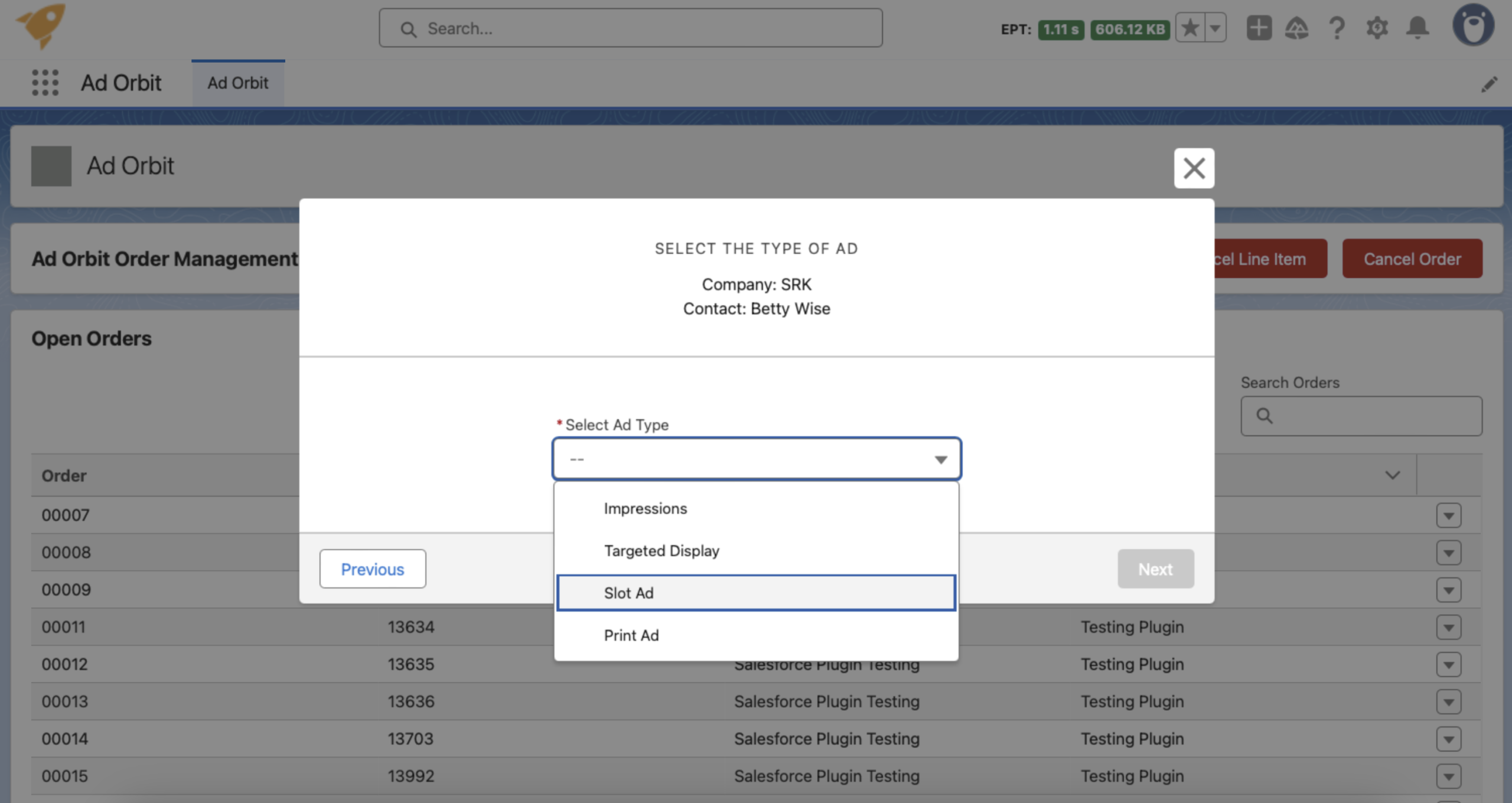
Task: Click Salesforce Plugin Testing in row 00015
Action: pyautogui.click(x=827, y=776)
